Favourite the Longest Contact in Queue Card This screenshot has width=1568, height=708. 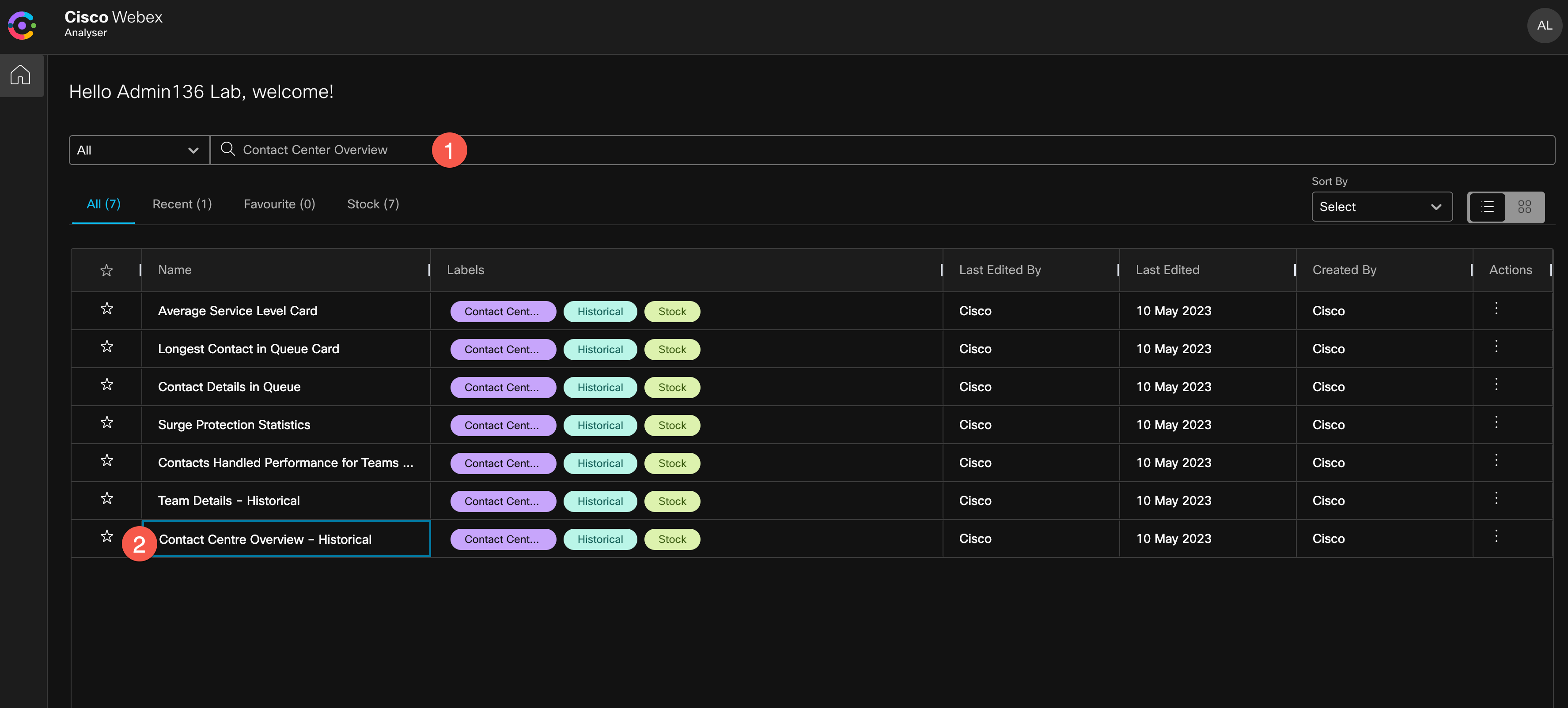tap(106, 346)
